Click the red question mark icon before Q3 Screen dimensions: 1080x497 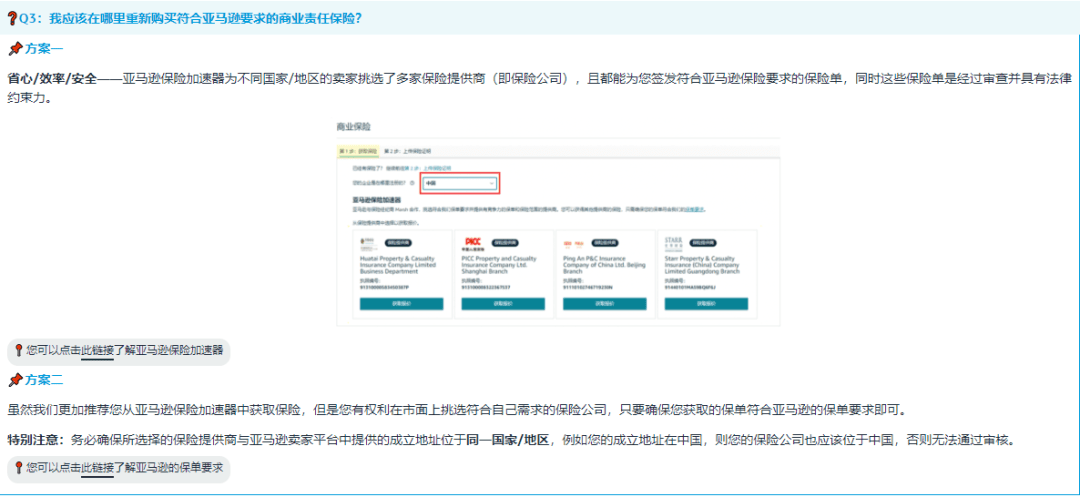pos(12,19)
